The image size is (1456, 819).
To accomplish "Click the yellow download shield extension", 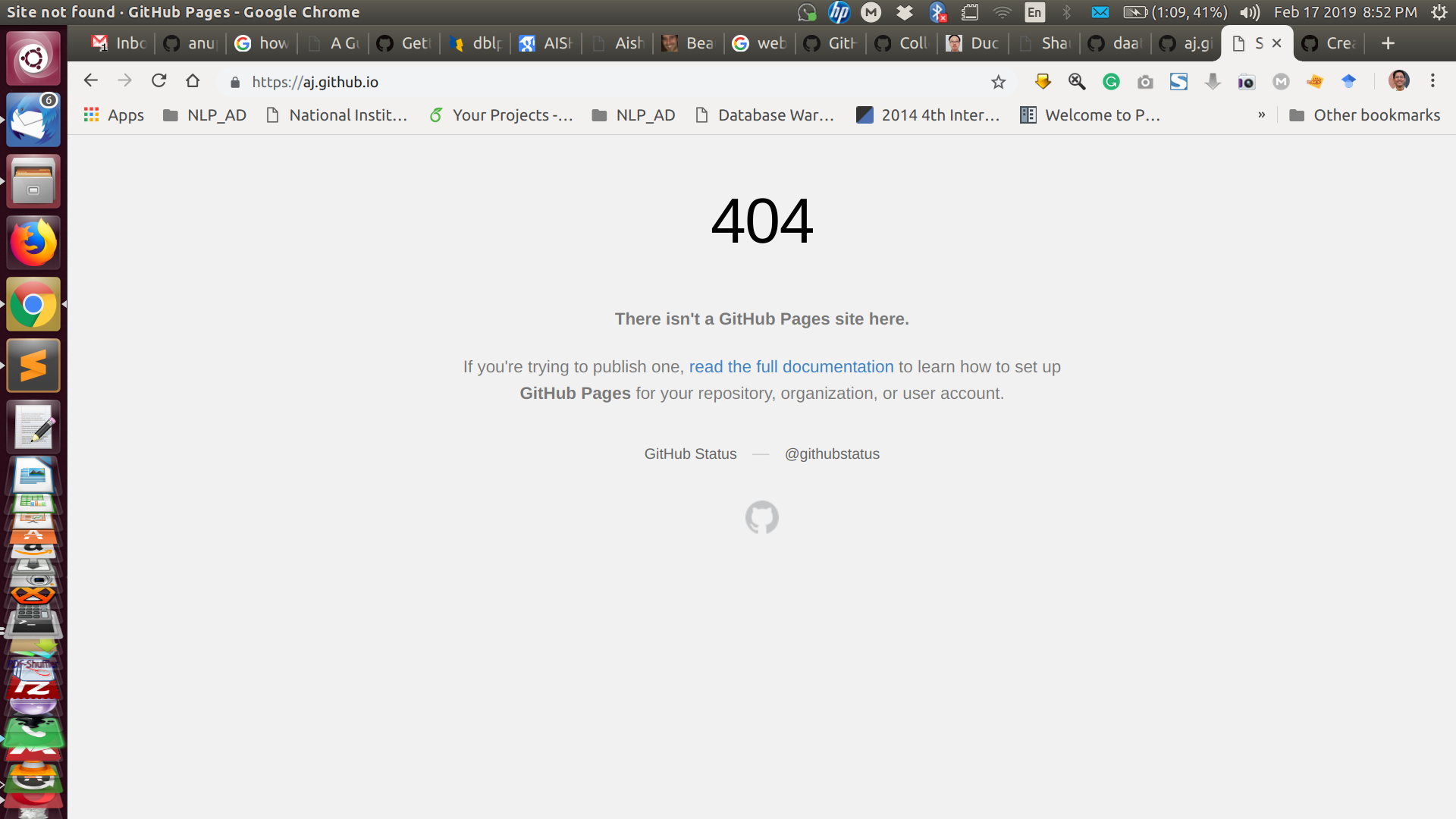I will click(x=1043, y=81).
